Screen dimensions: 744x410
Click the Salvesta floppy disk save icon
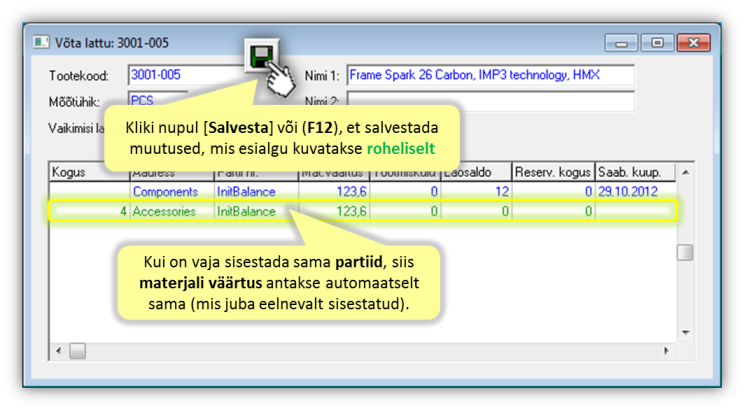click(x=261, y=56)
